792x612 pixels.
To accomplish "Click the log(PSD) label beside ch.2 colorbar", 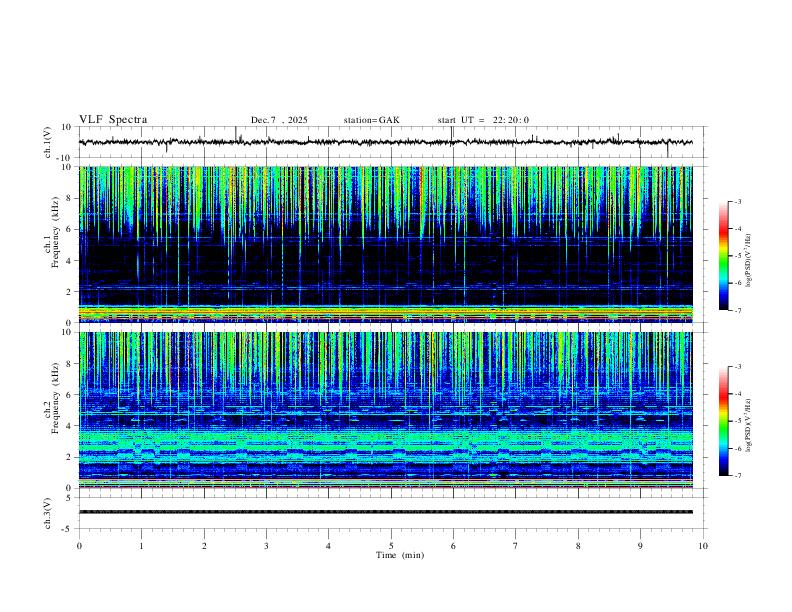I will pos(749,425).
